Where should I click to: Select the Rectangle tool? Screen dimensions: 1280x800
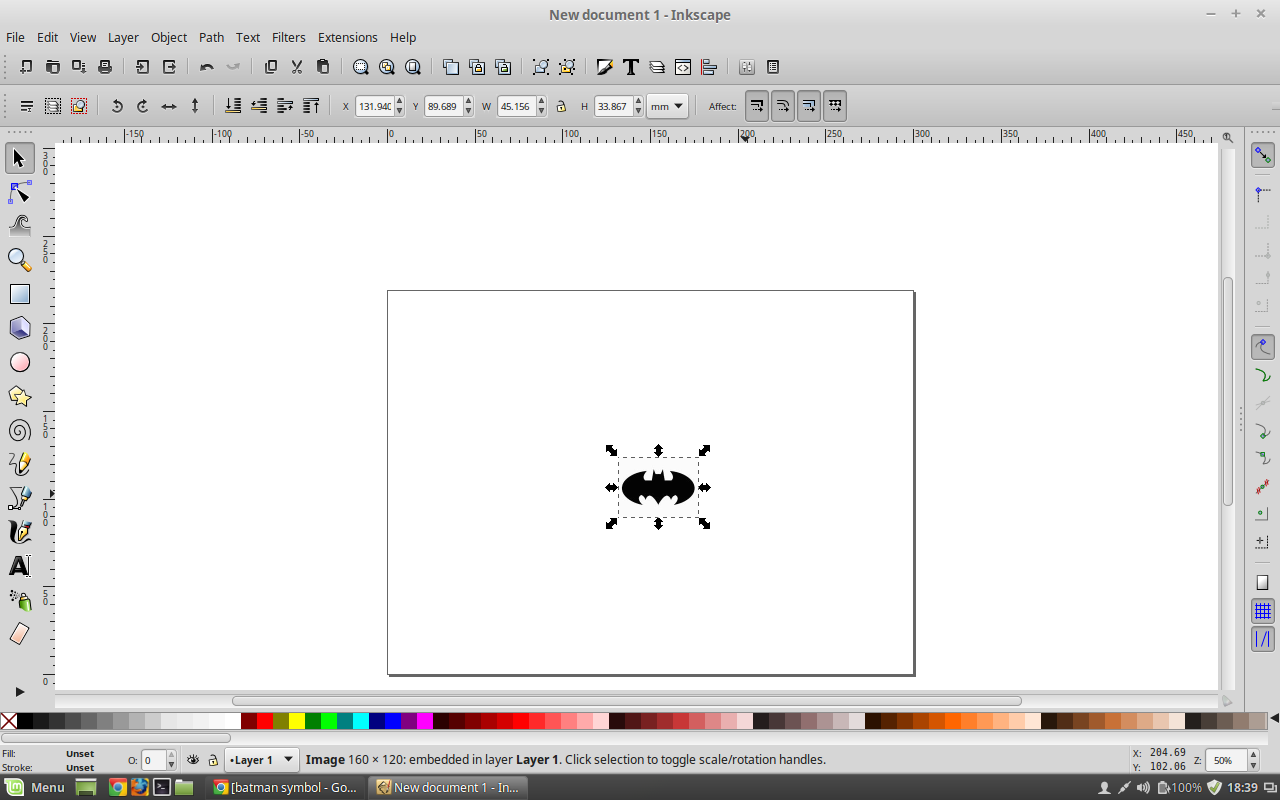(x=19, y=294)
